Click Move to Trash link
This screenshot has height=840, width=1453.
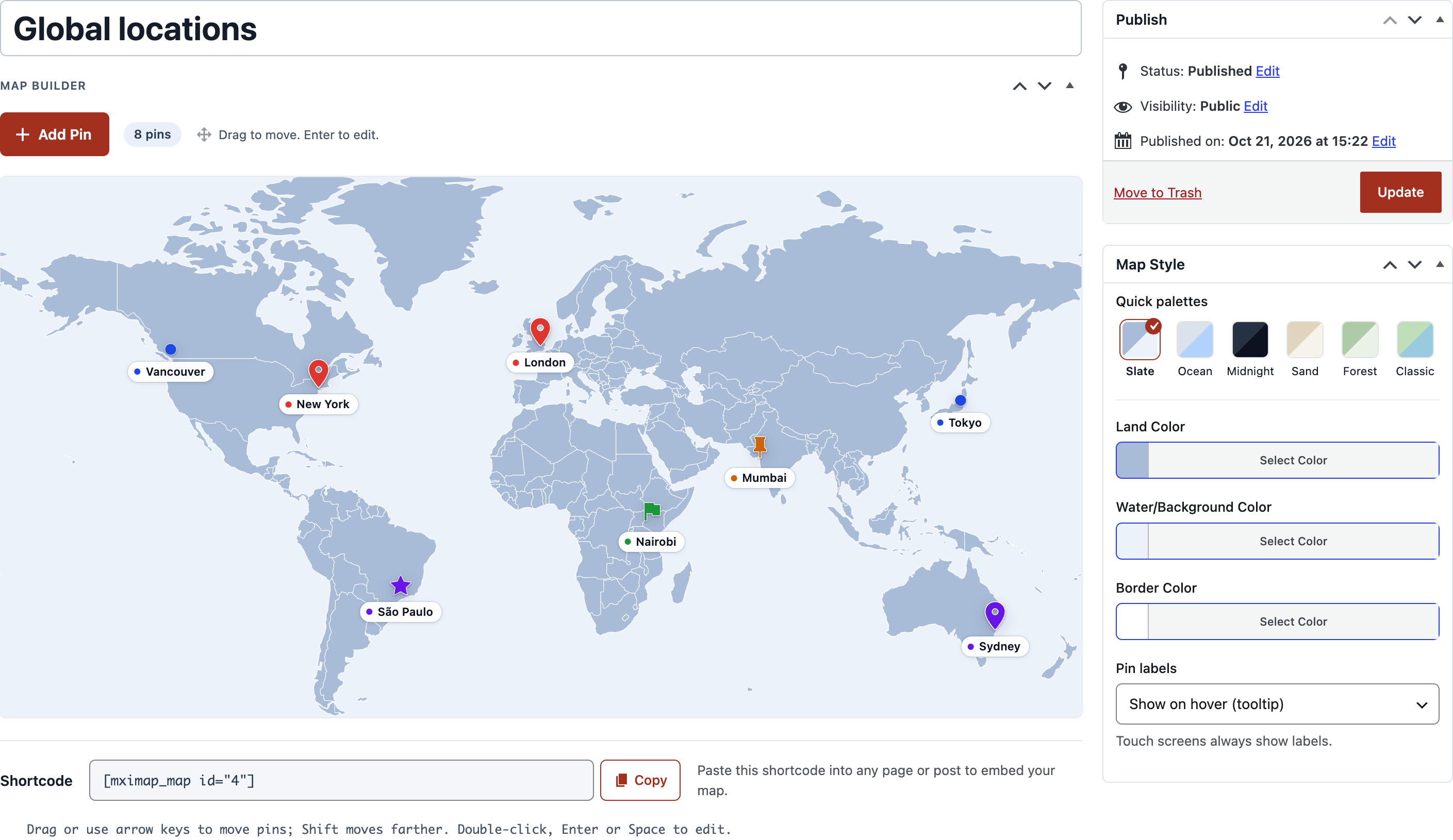pos(1157,193)
